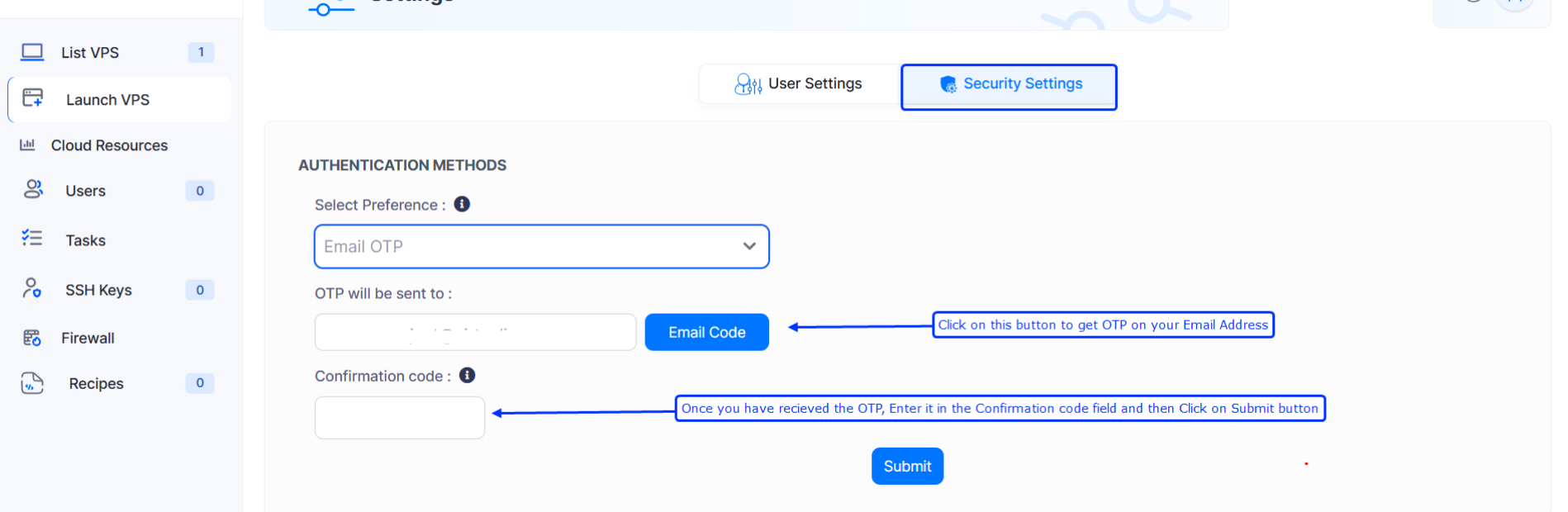Go to Cloud Resources in sidebar

[109, 145]
